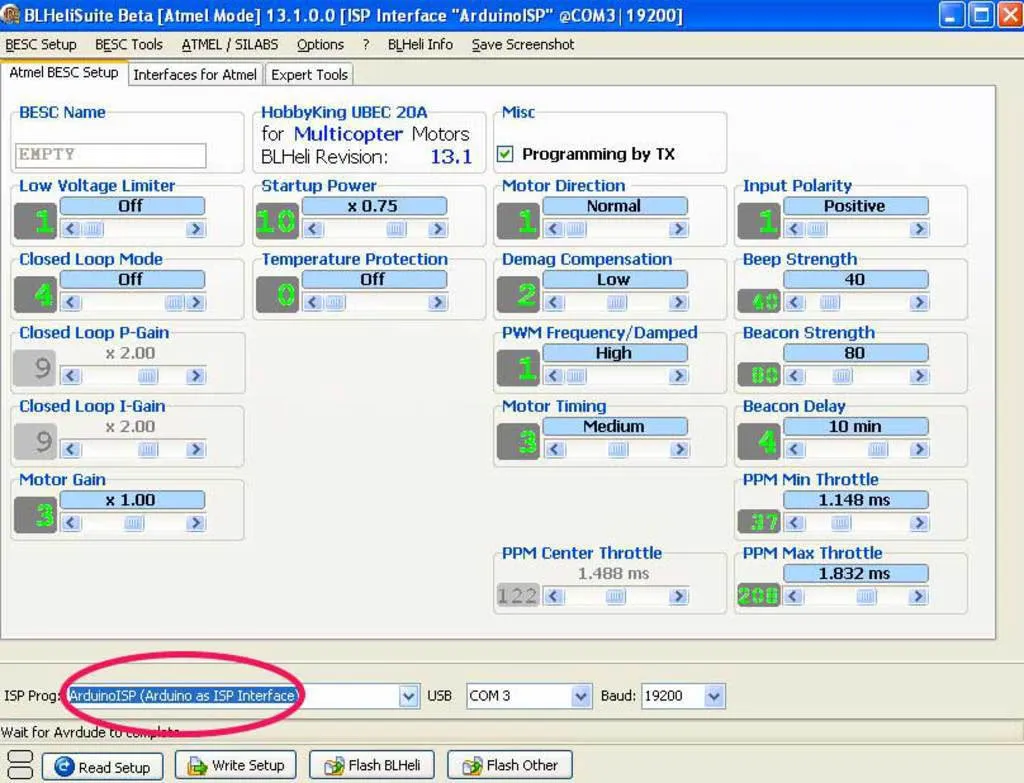Click the Motor Gain slider thumb
The width and height of the screenshot is (1024, 783).
coord(147,523)
